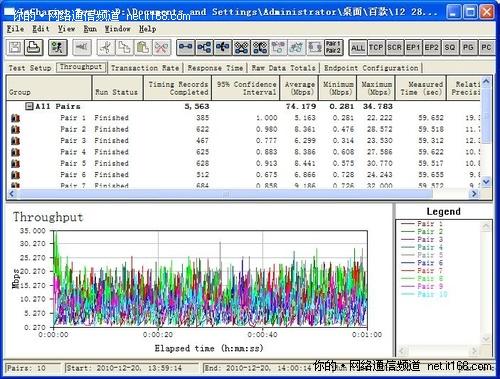Open the View menu
This screenshot has height=379, width=500.
[66, 29]
